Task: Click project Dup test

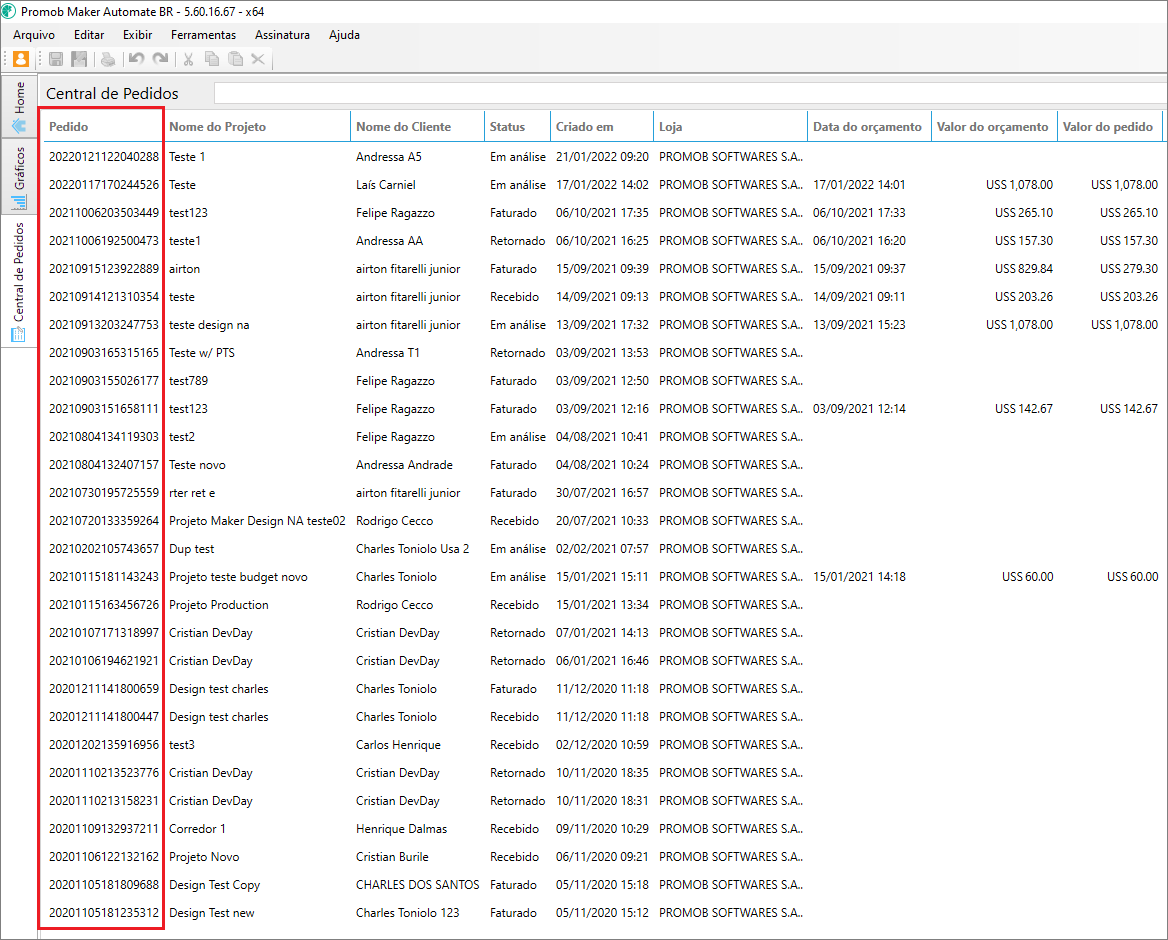Action: (191, 549)
